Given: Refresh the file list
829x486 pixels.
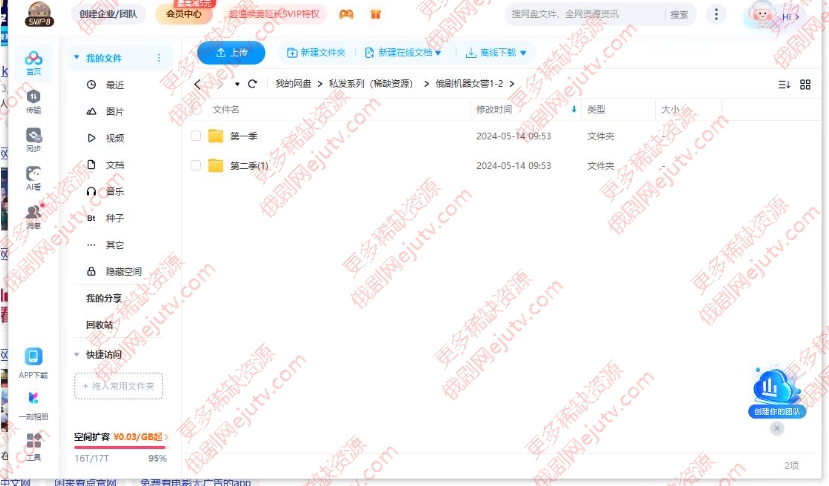Looking at the screenshot, I should (252, 84).
